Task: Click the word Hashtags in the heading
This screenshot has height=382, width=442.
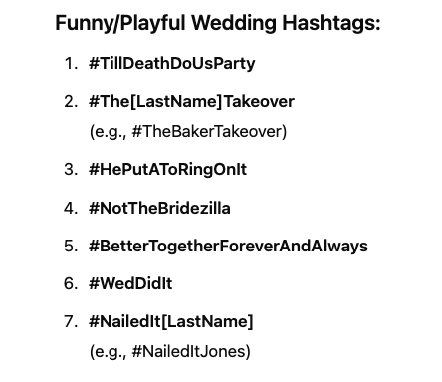Action: tap(331, 24)
